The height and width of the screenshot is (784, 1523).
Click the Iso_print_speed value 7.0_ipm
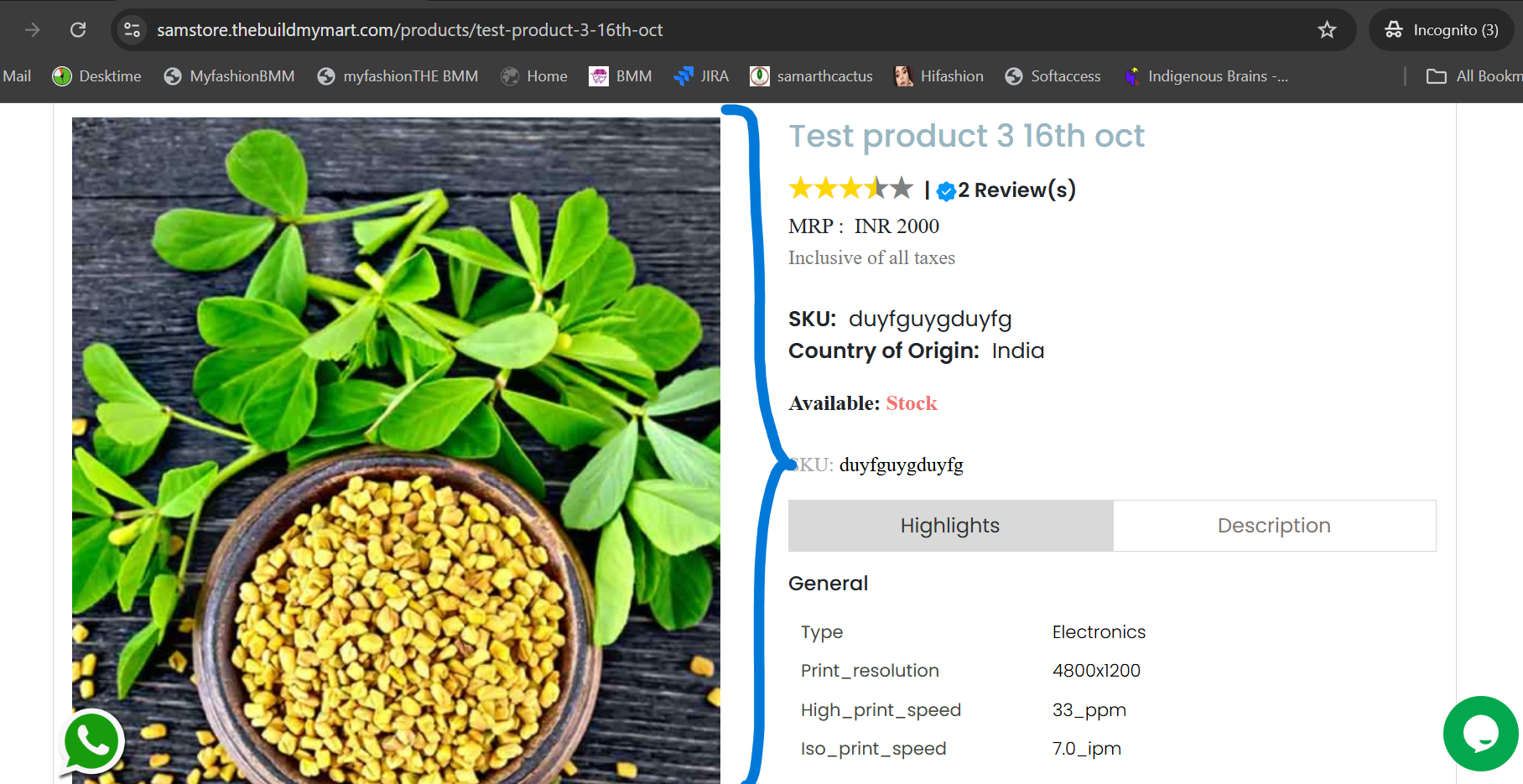1086,749
